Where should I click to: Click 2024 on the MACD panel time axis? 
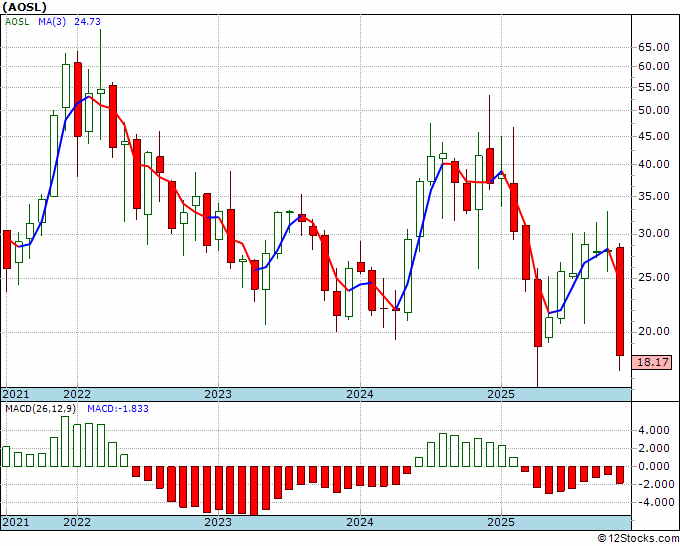pyautogui.click(x=360, y=522)
